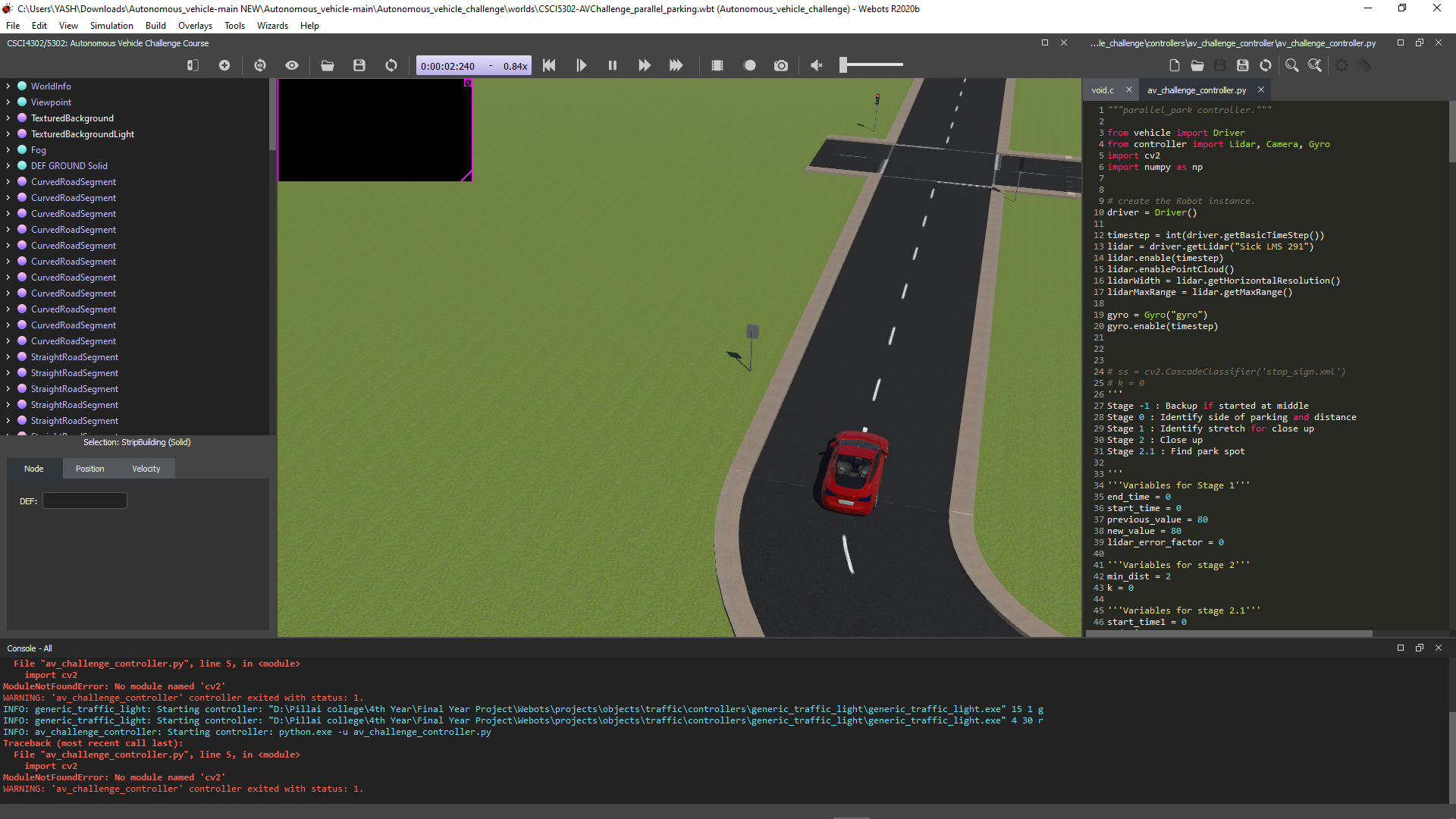Start movie recording with film icon
The height and width of the screenshot is (819, 1456).
point(717,66)
